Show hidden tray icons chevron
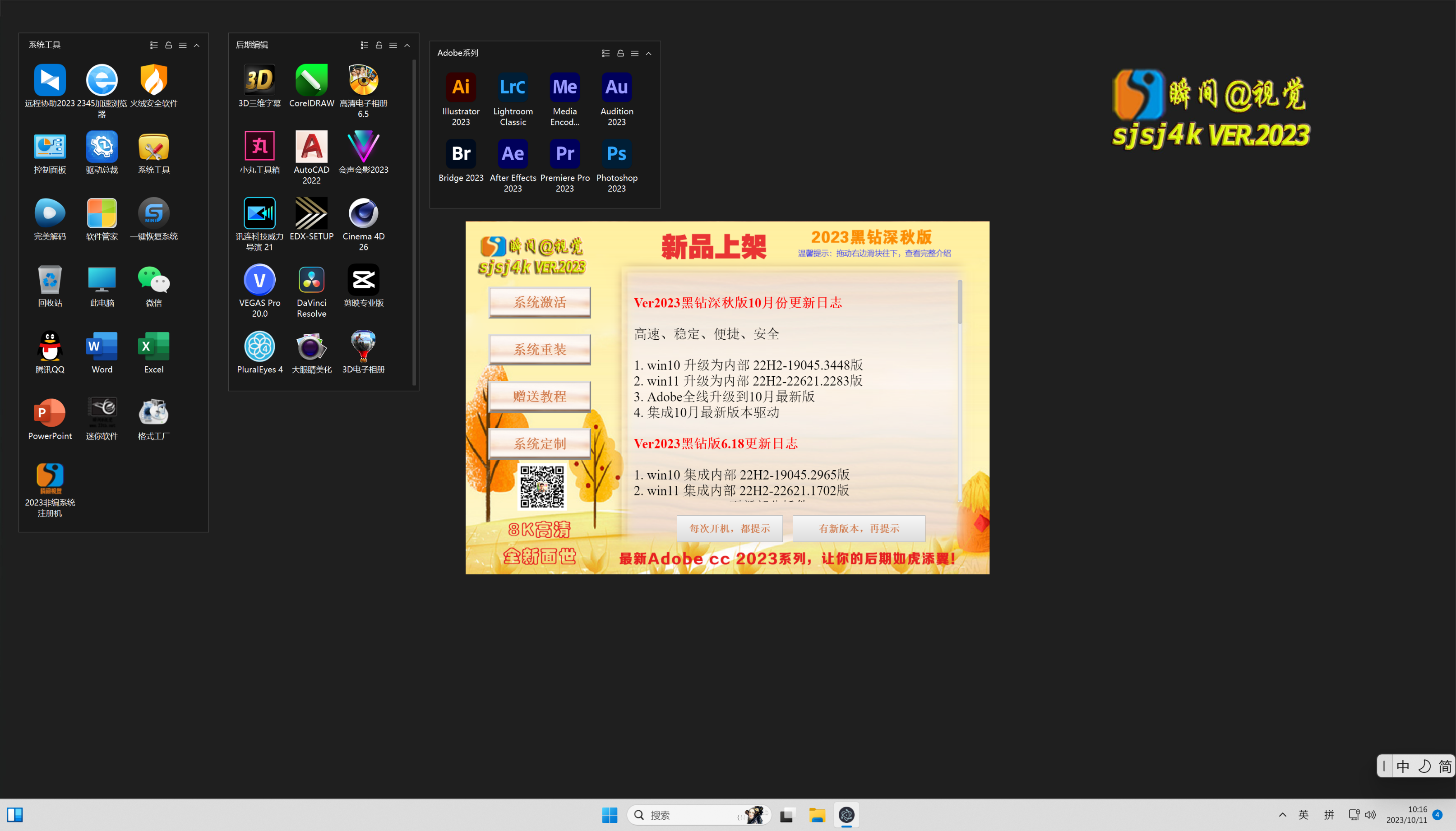This screenshot has height=831, width=1456. coord(1282,815)
